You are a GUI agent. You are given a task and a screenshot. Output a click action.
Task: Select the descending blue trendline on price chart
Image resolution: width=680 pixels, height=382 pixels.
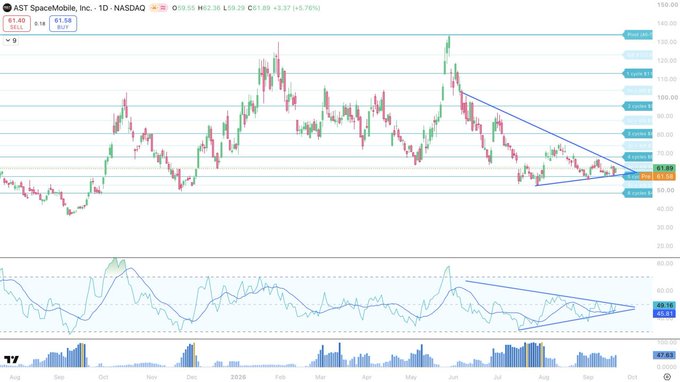tap(549, 132)
